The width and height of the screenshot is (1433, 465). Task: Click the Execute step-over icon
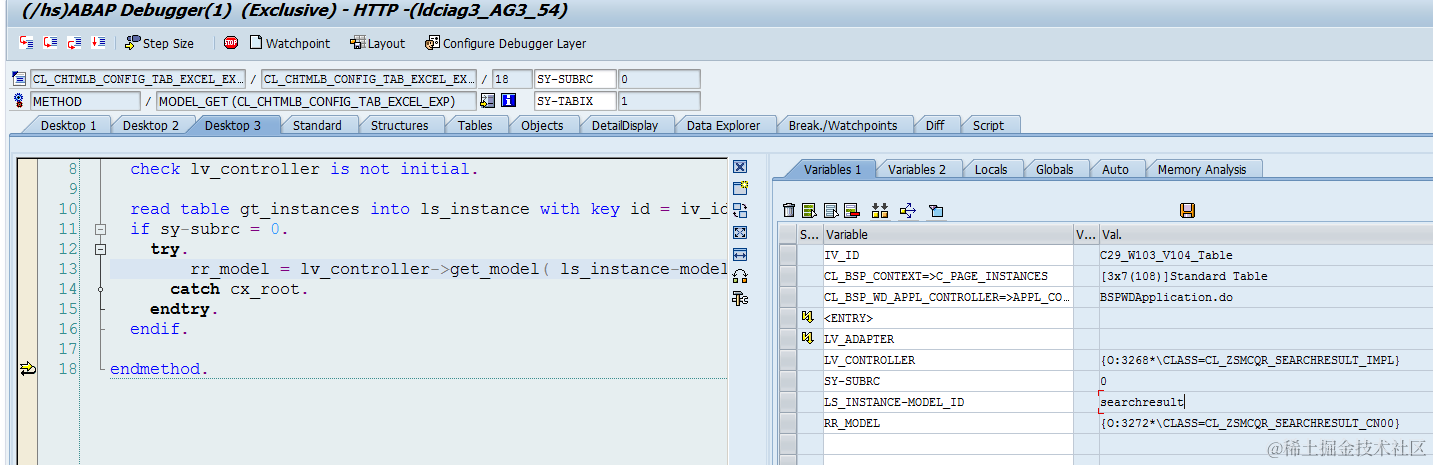50,43
